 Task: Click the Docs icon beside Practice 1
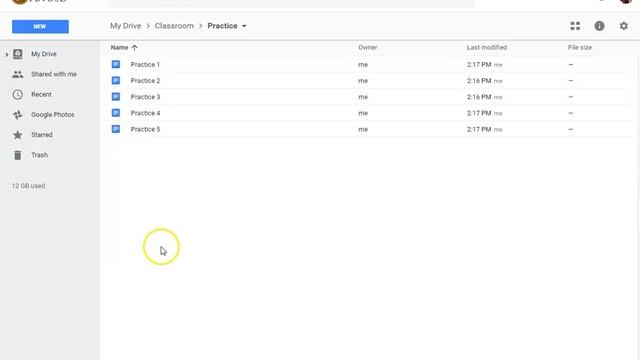coord(116,64)
